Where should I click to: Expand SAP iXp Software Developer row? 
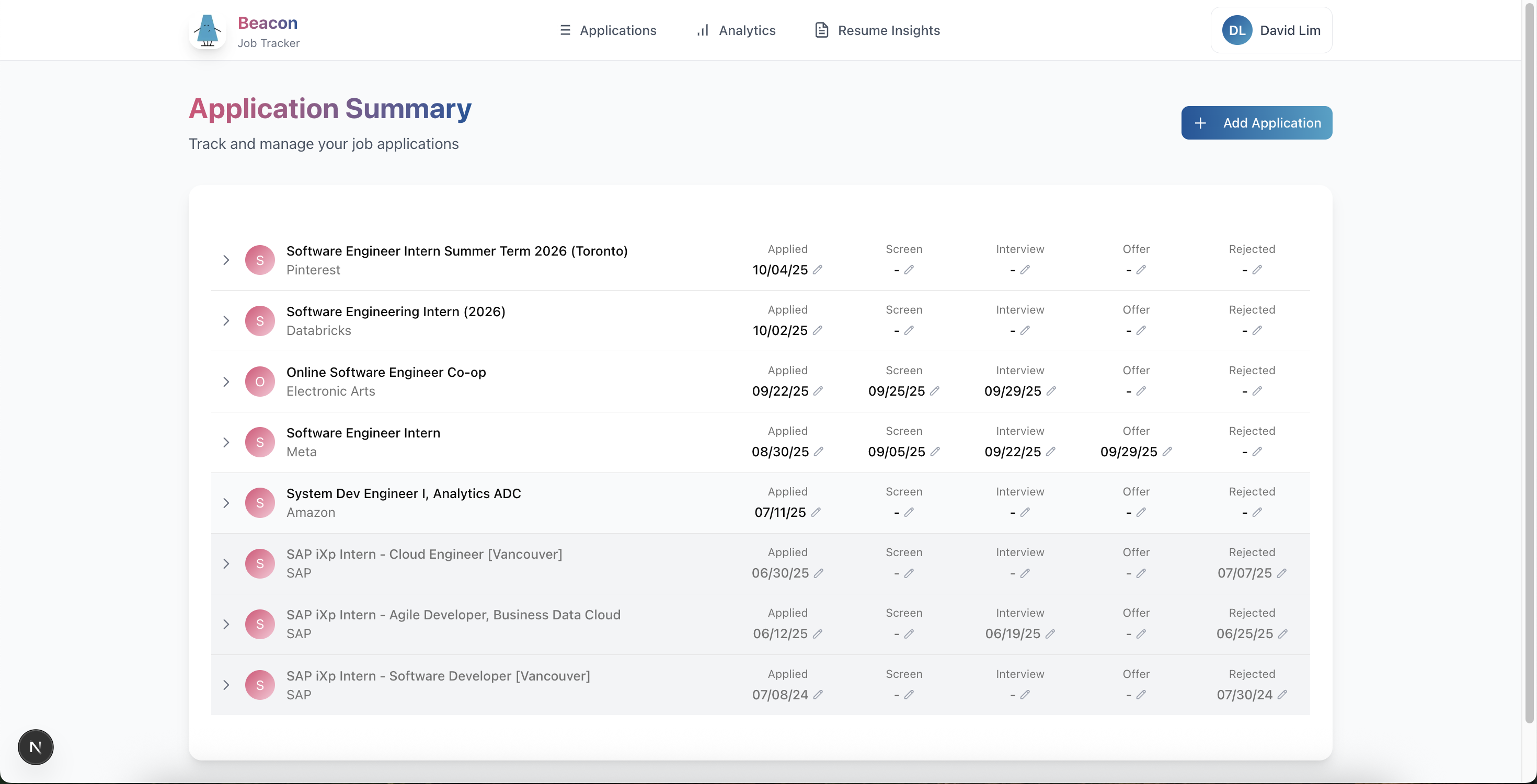pyautogui.click(x=226, y=685)
